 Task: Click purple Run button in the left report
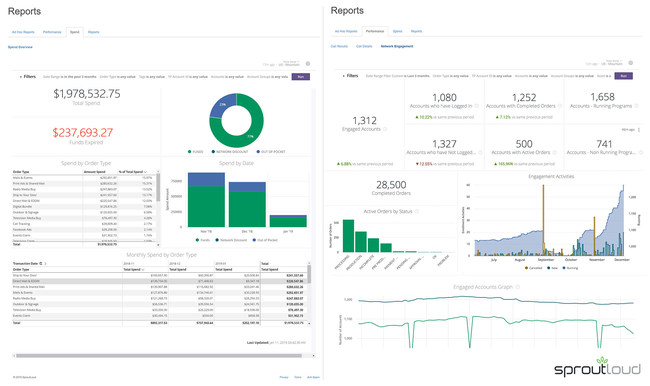pos(301,77)
